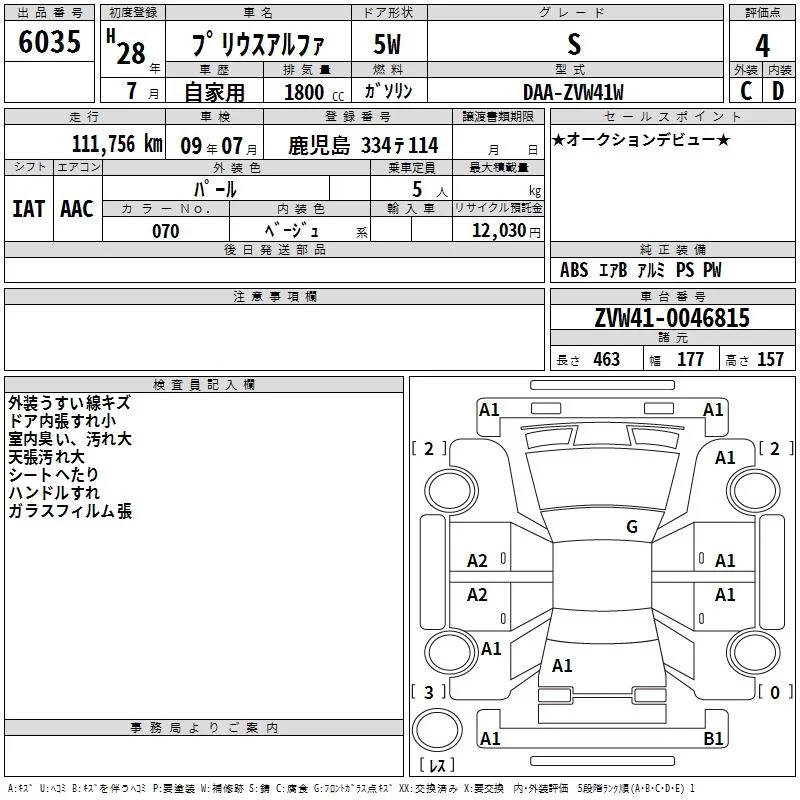Select the registration year "28" value
The height and width of the screenshot is (800, 800).
tap(131, 53)
